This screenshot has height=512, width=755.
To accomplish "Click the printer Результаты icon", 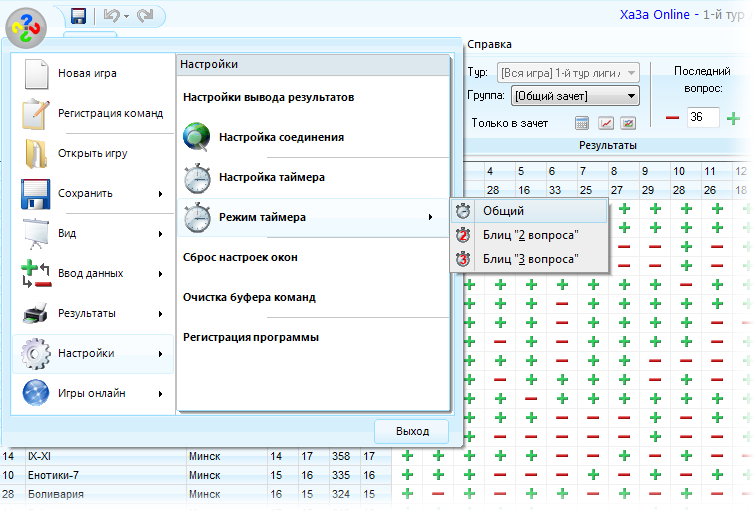I will tap(35, 314).
